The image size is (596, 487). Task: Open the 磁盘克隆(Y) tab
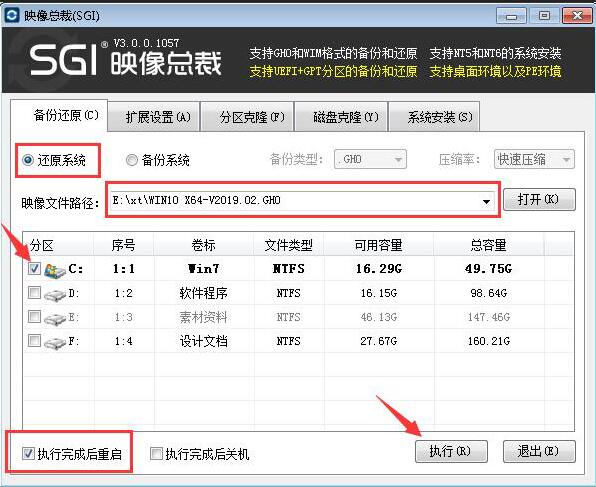point(341,117)
